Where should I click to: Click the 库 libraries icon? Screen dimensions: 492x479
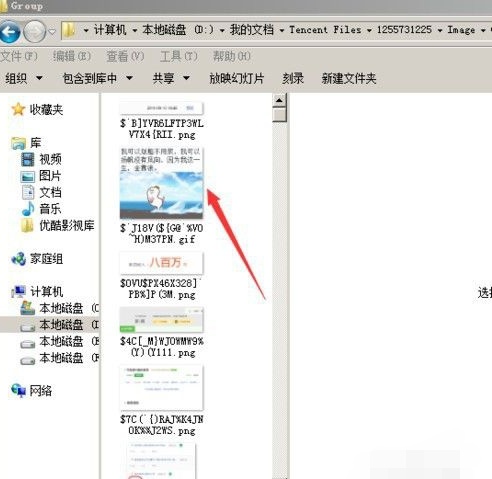point(19,143)
